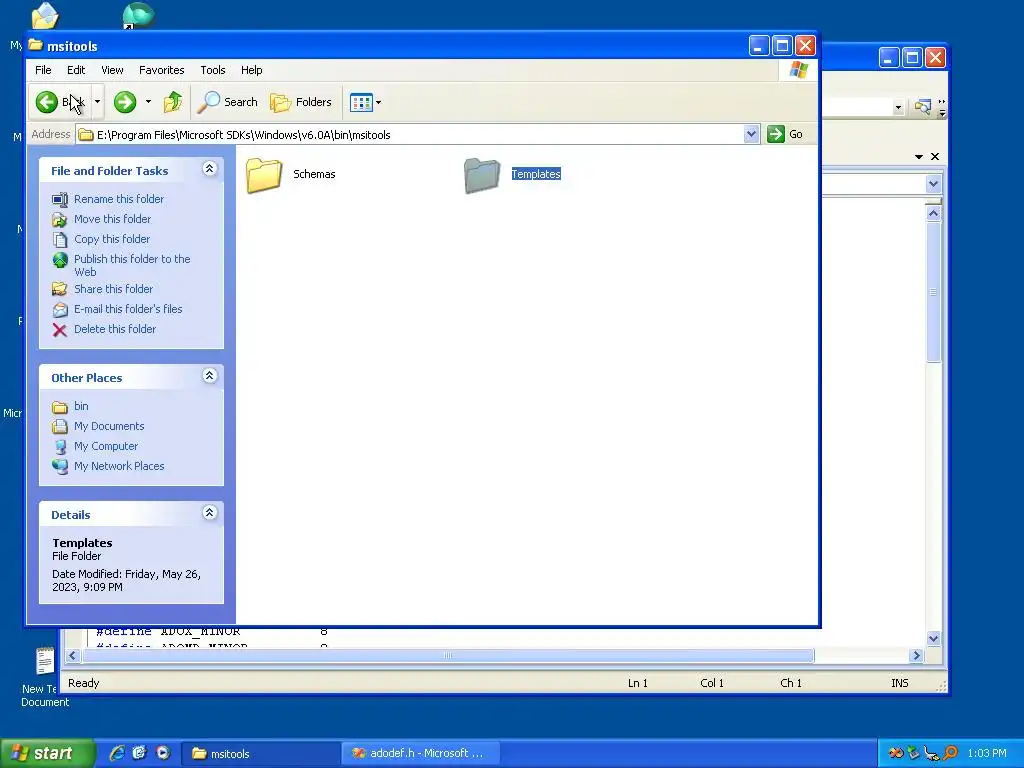Click the green Forward arrow button

(125, 102)
